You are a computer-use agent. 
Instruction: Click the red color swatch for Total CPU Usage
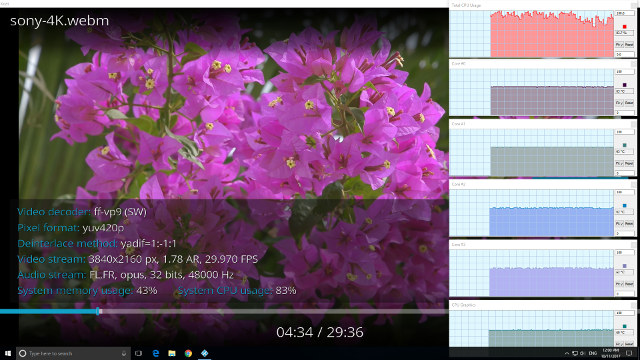click(x=624, y=27)
